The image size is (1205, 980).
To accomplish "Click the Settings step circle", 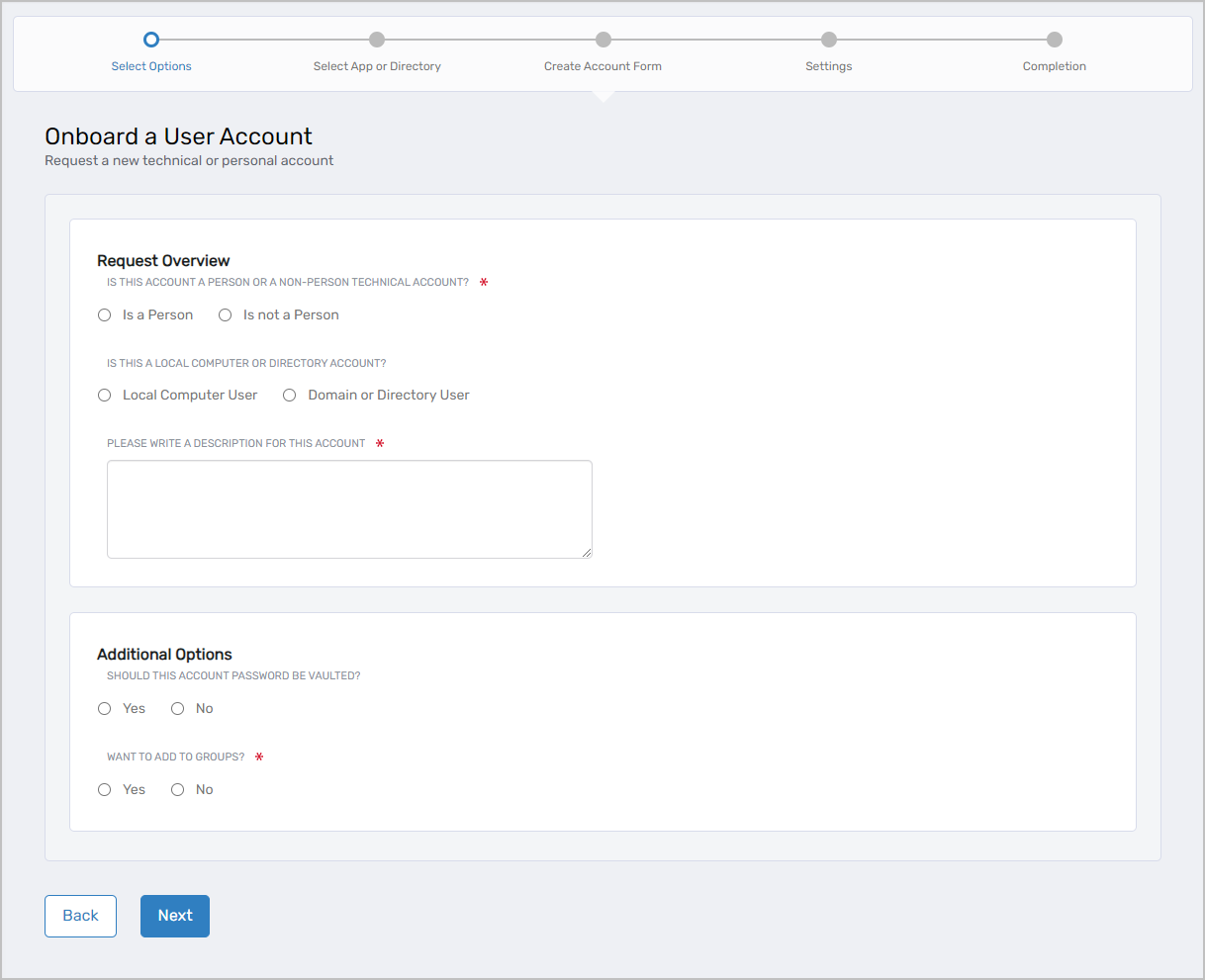I will pyautogui.click(x=828, y=40).
